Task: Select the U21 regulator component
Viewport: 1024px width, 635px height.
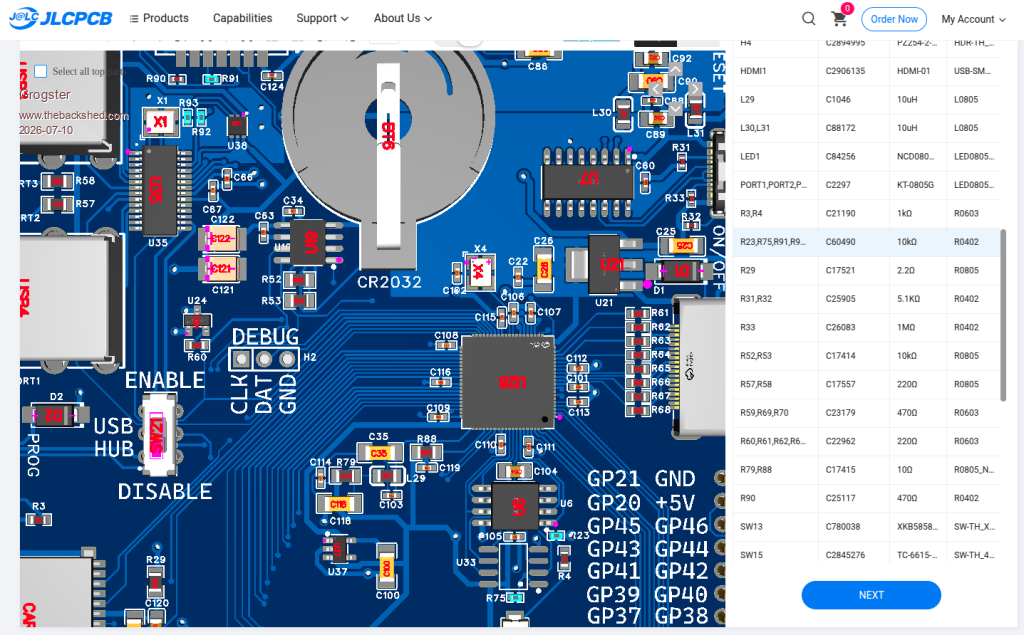Action: point(604,265)
